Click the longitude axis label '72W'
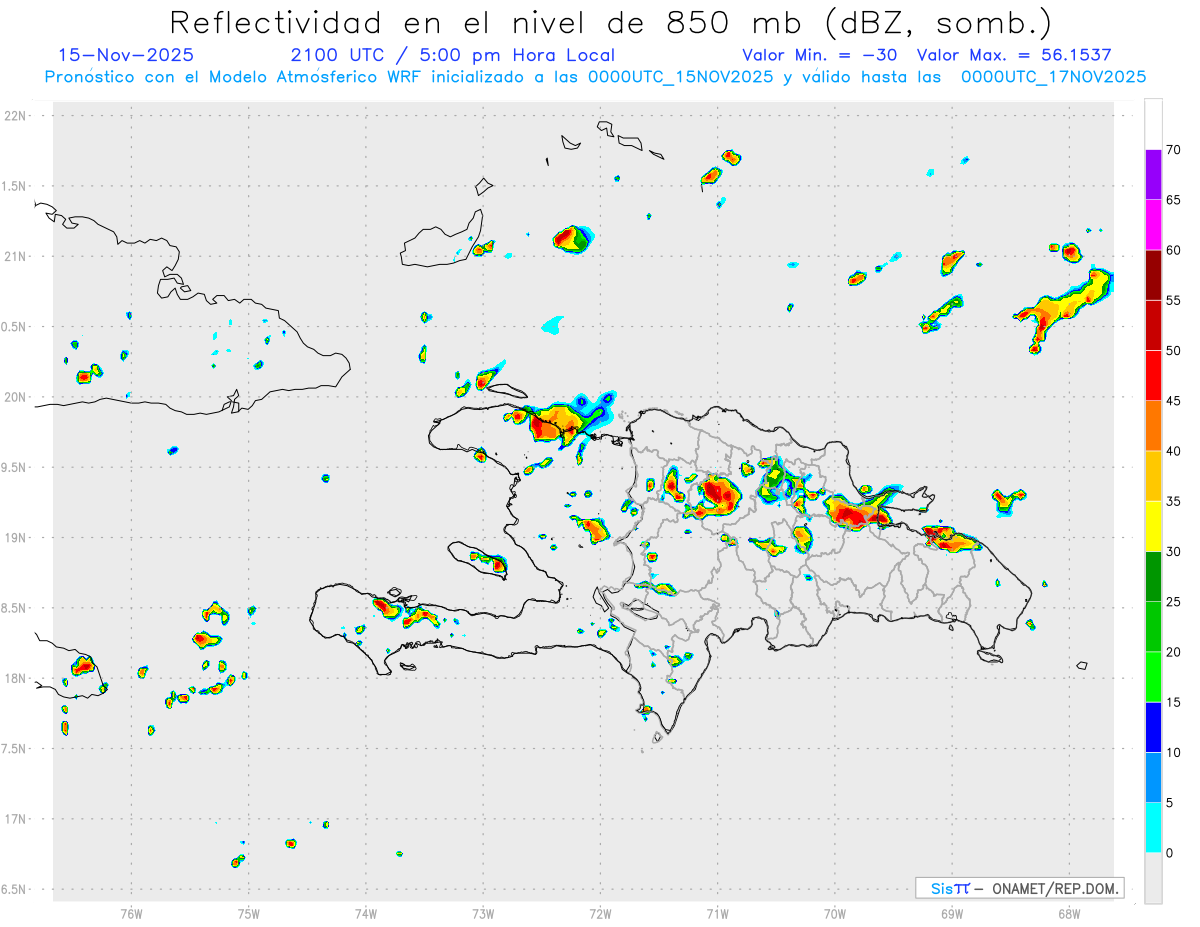This screenshot has width=1200, height=927. [600, 913]
